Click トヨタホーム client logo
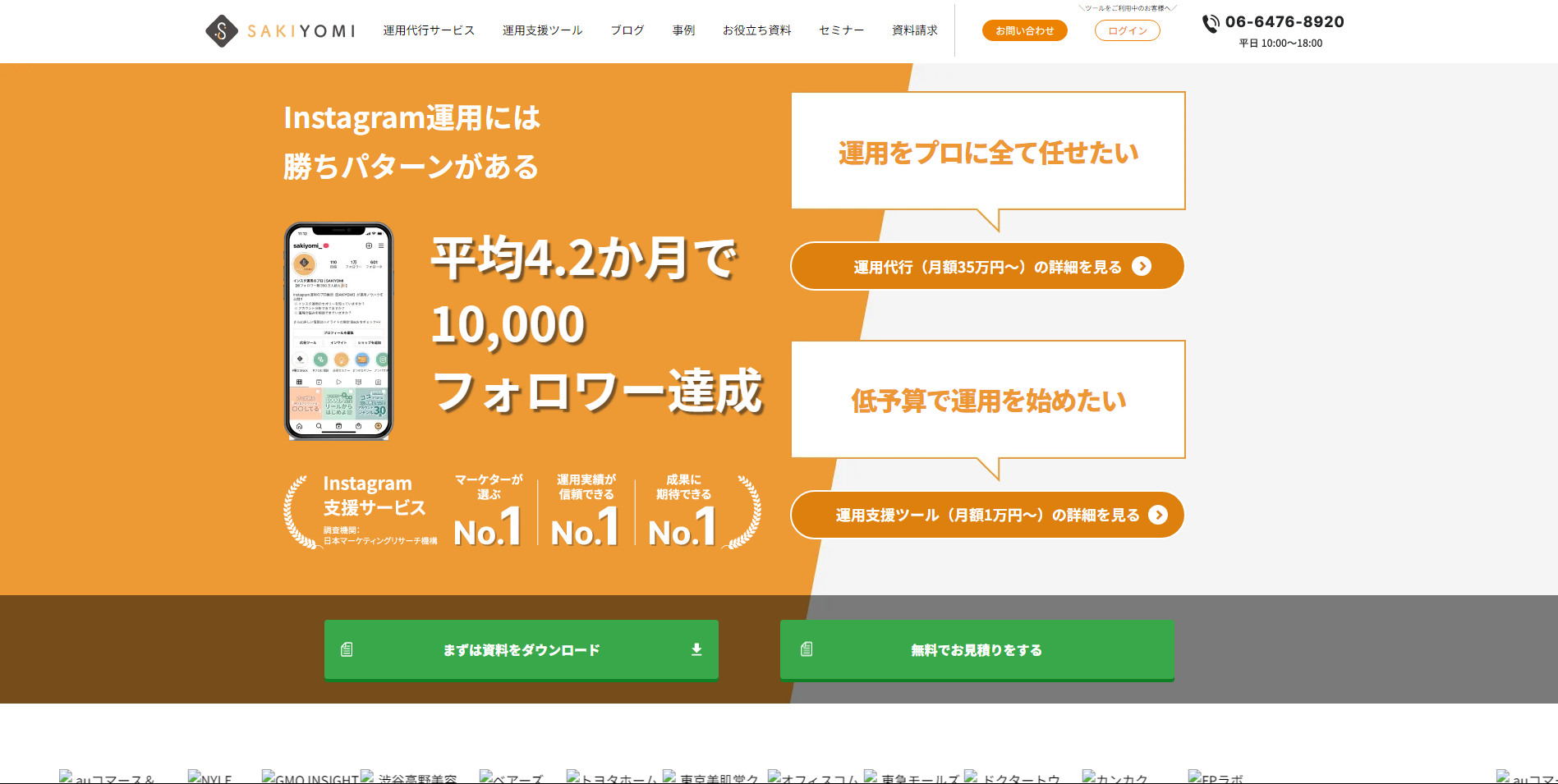 (612, 777)
